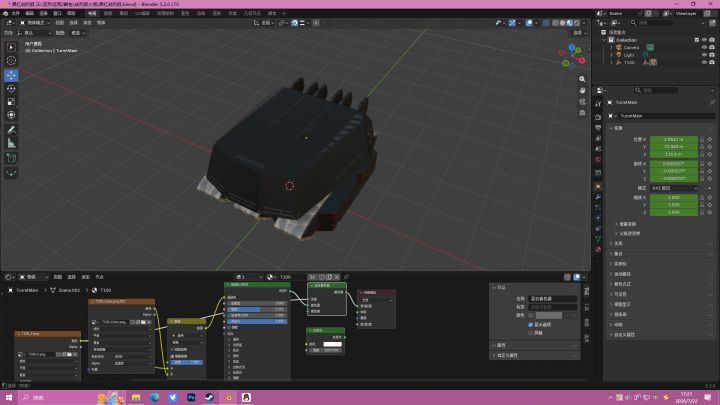Select the Move tool in viewport toolbar
Viewport: 720px width, 405px height.
pos(11,75)
